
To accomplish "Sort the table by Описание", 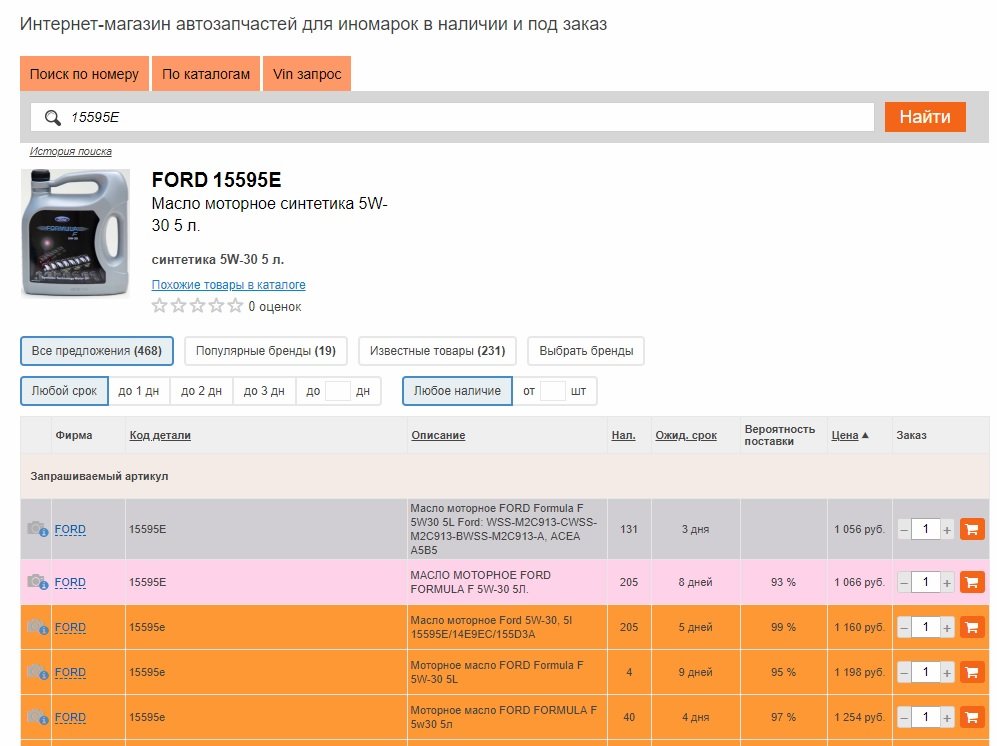I will pos(438,436).
